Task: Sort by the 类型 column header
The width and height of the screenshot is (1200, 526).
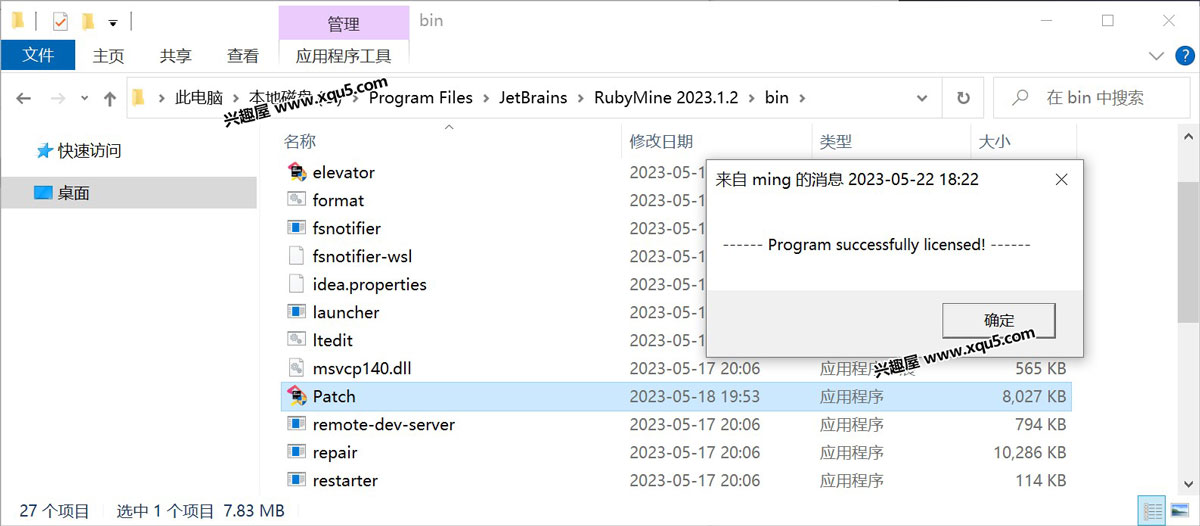Action: 891,142
